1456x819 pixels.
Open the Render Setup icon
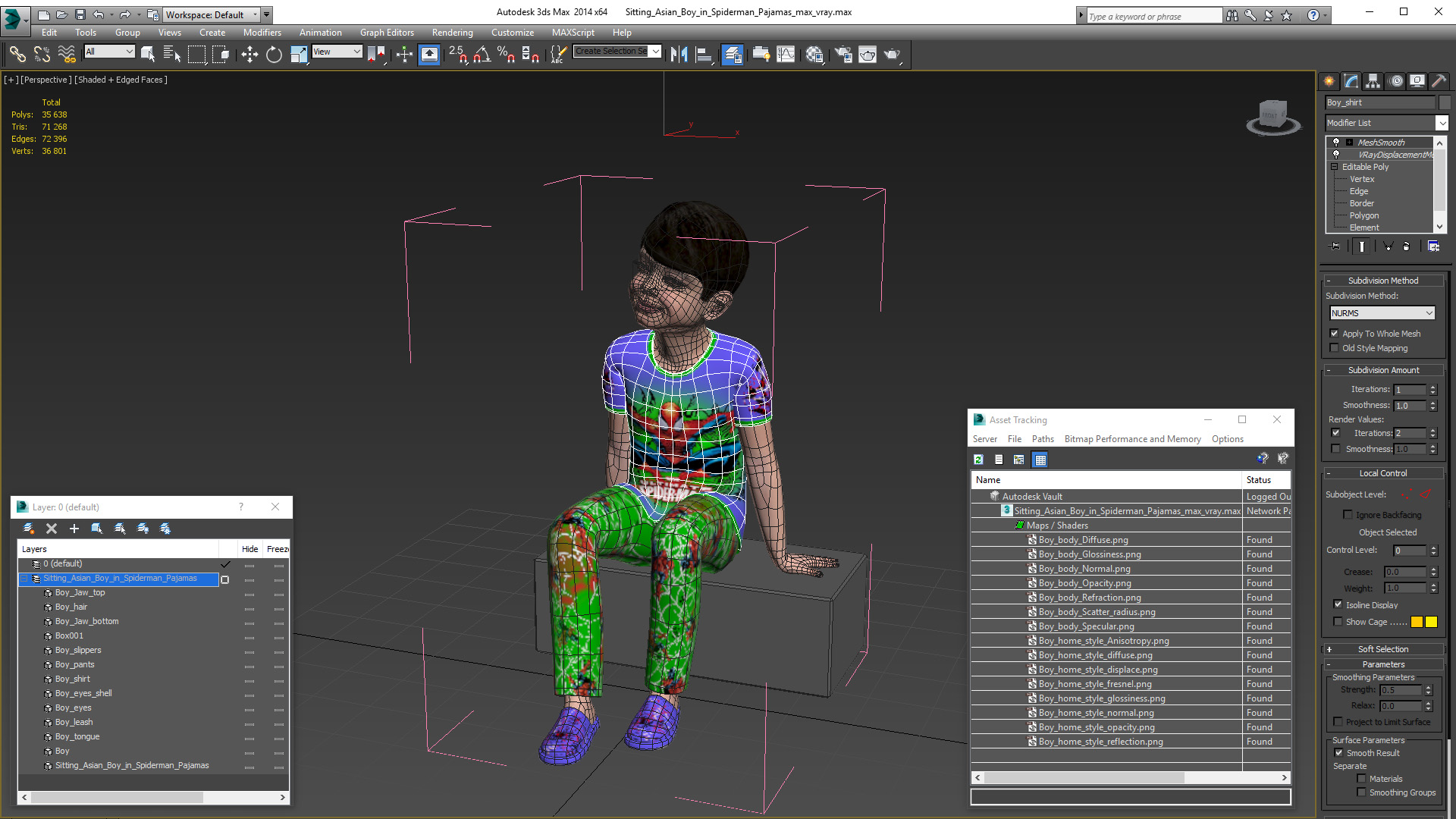(843, 54)
